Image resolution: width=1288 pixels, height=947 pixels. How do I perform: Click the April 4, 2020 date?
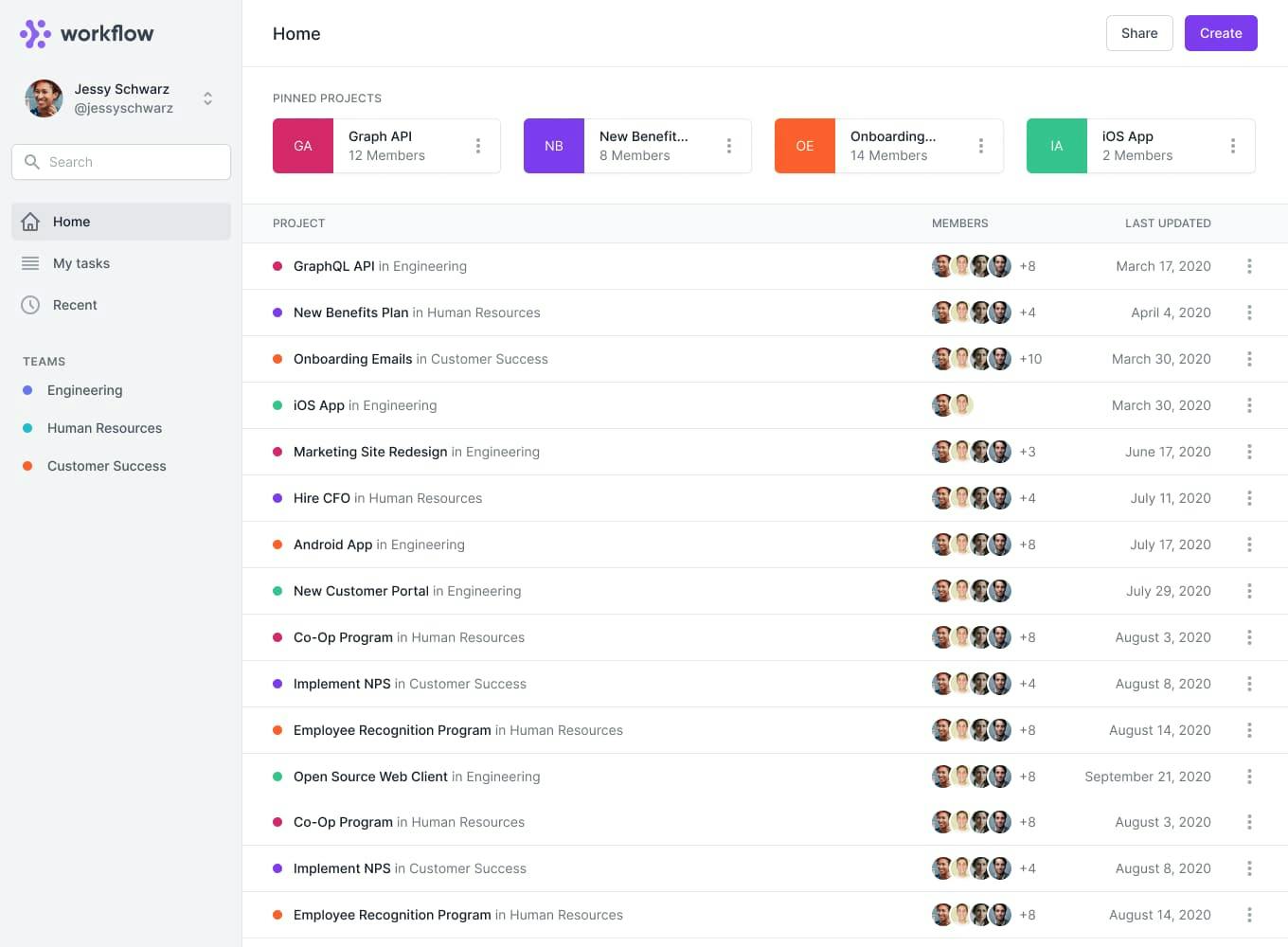pyautogui.click(x=1171, y=313)
